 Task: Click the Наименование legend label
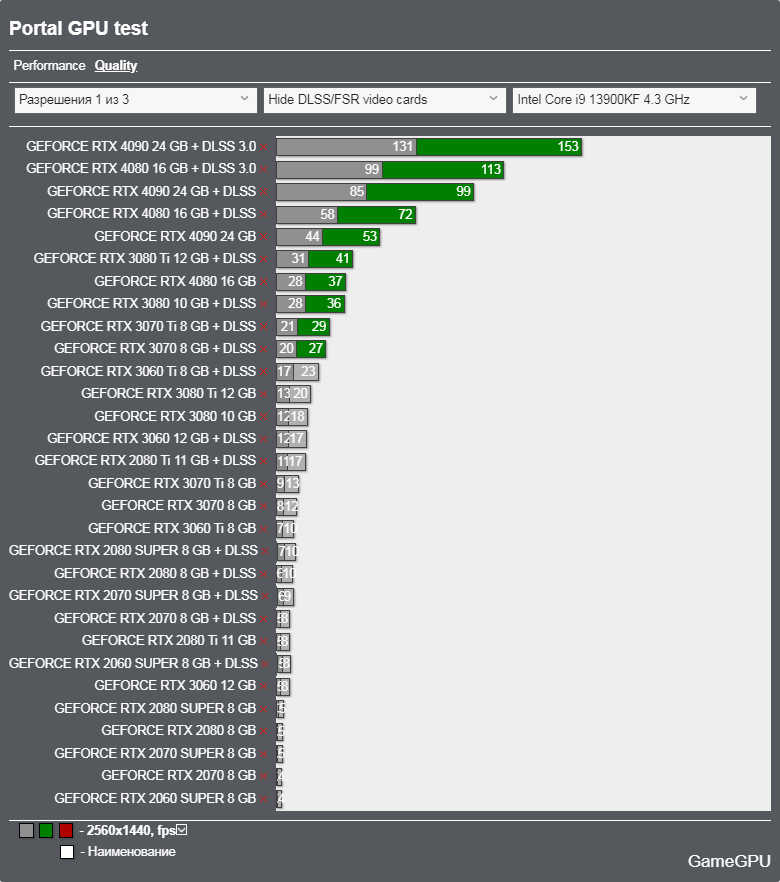click(132, 852)
